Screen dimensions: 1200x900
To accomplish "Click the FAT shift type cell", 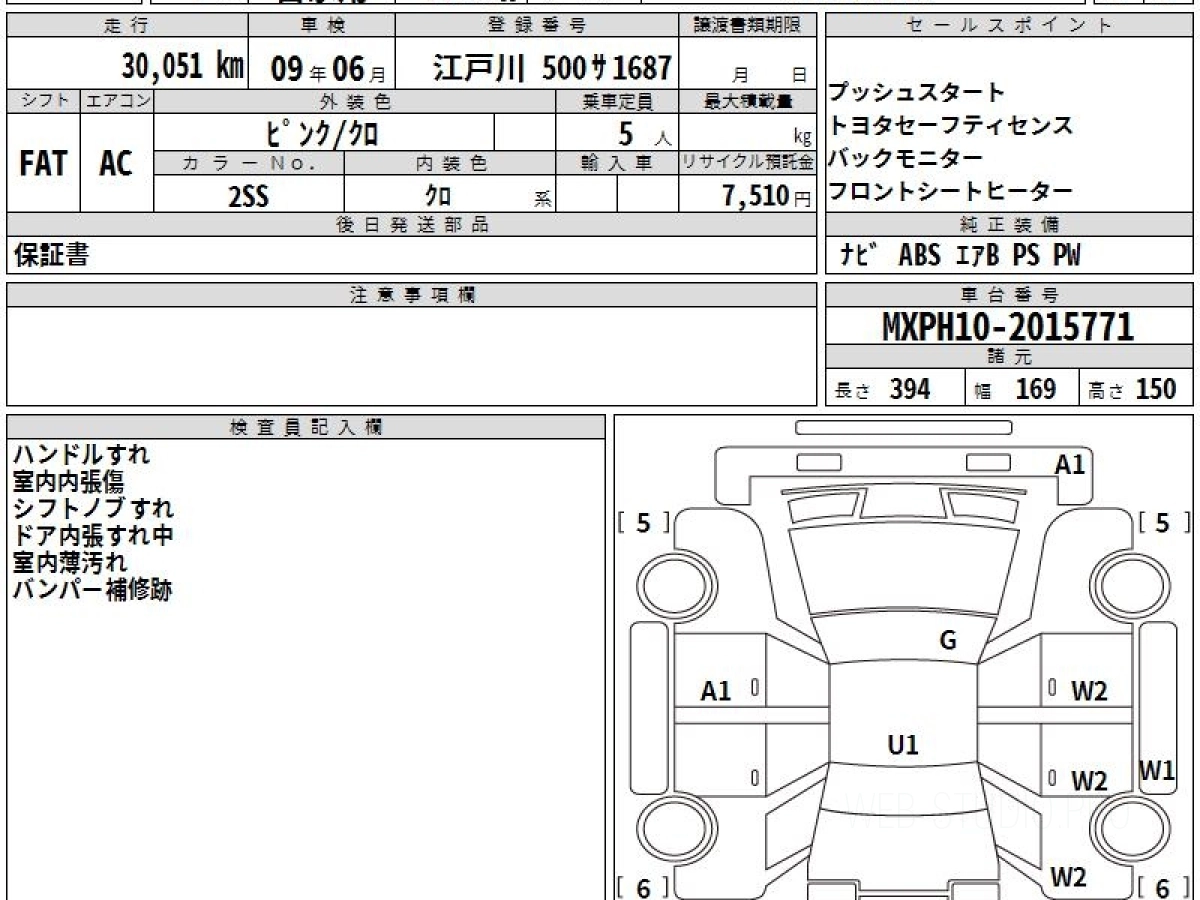I will 43,164.
